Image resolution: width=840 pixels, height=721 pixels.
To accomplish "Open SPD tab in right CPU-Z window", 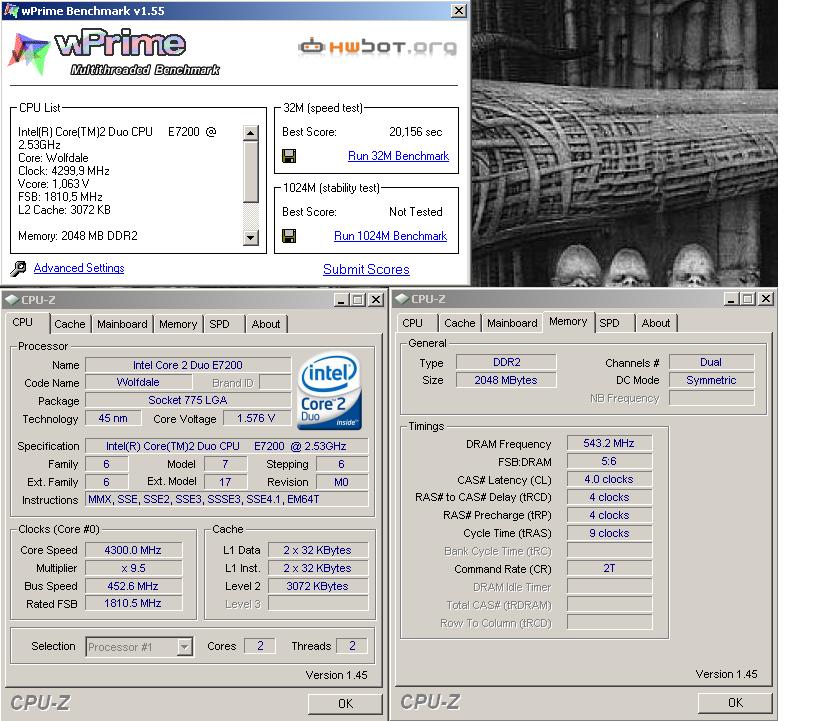I will (x=609, y=323).
